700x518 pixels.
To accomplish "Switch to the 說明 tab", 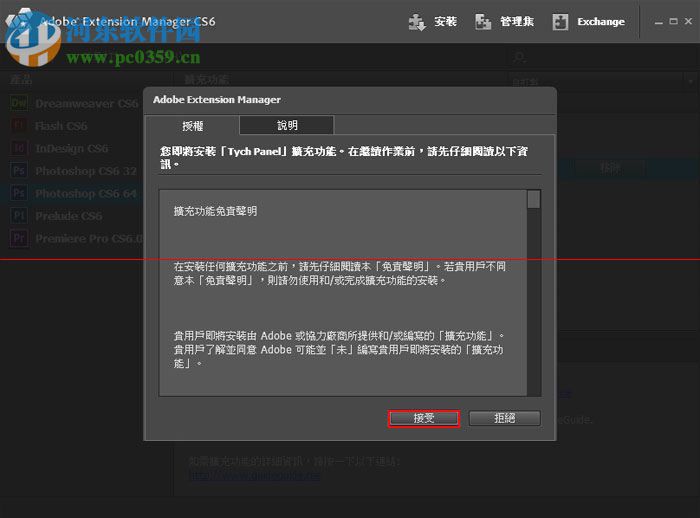I will [x=287, y=125].
